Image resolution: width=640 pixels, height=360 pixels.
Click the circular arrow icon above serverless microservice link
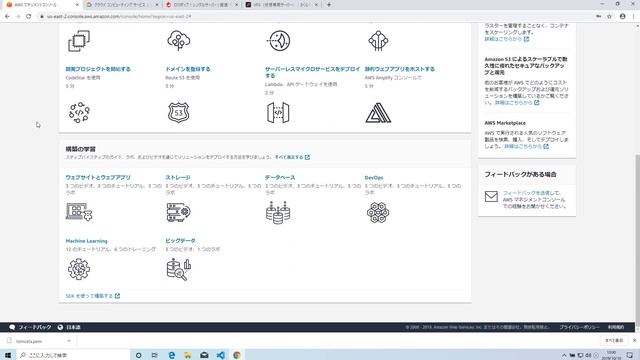(x=278, y=41)
